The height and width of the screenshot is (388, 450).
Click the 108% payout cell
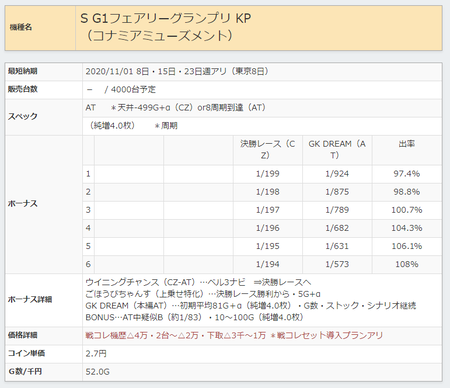407,264
